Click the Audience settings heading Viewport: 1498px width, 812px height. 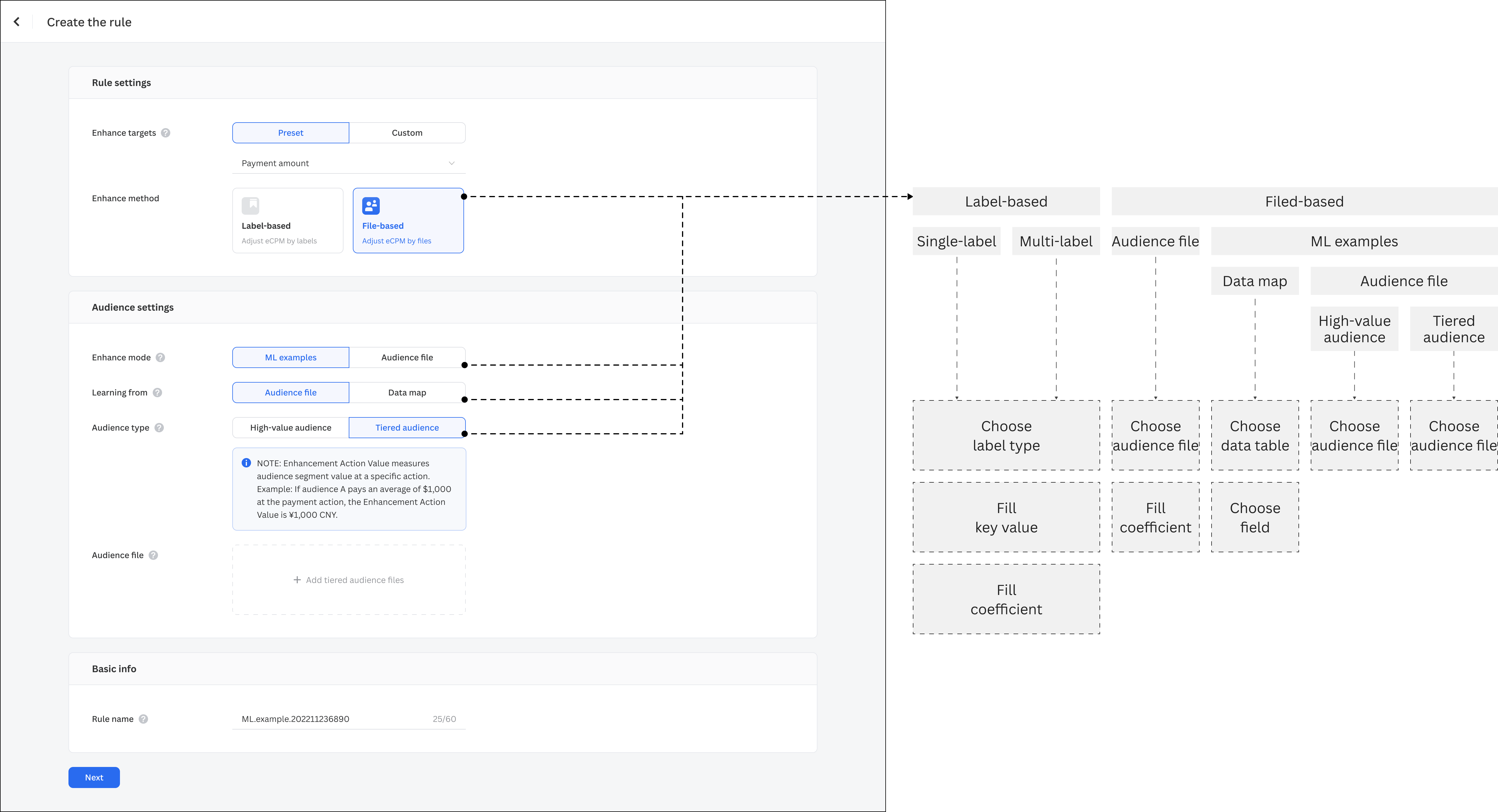click(133, 307)
